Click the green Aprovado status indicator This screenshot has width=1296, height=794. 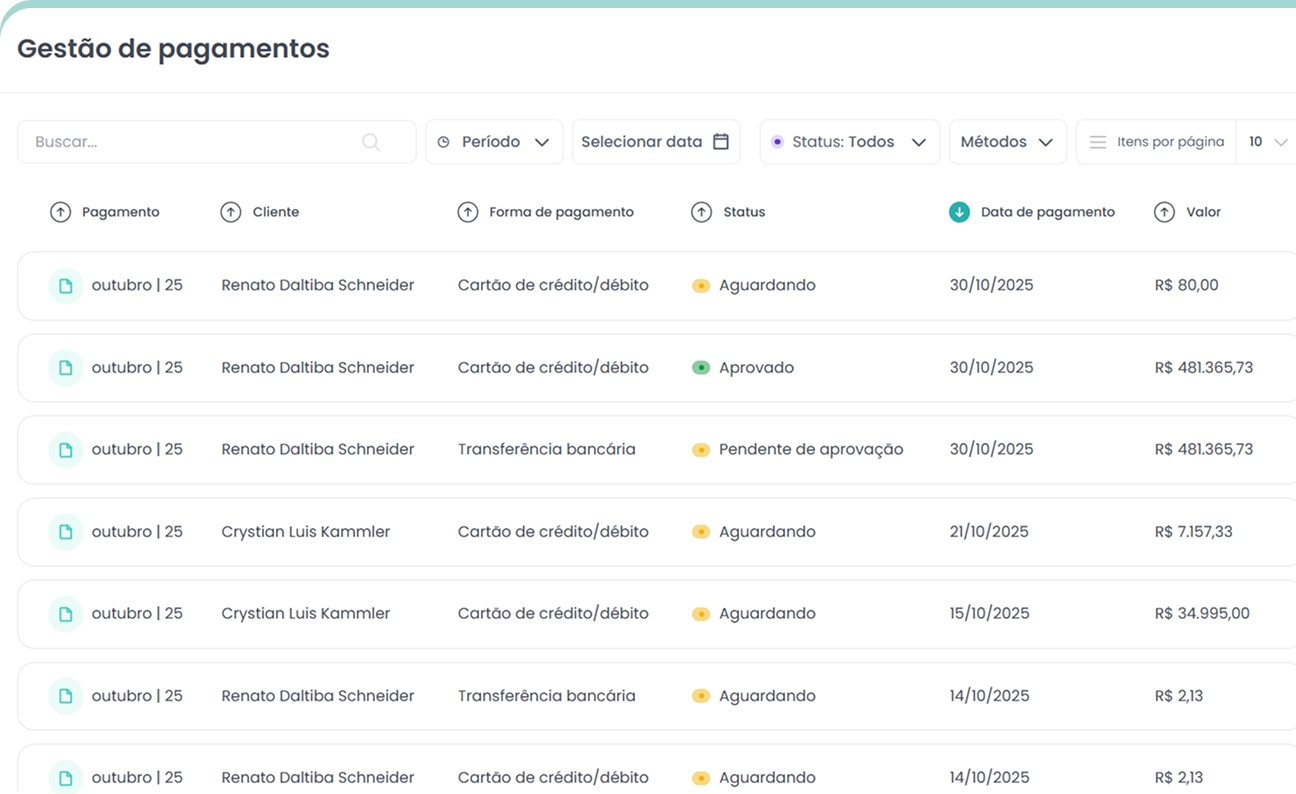pyautogui.click(x=701, y=368)
